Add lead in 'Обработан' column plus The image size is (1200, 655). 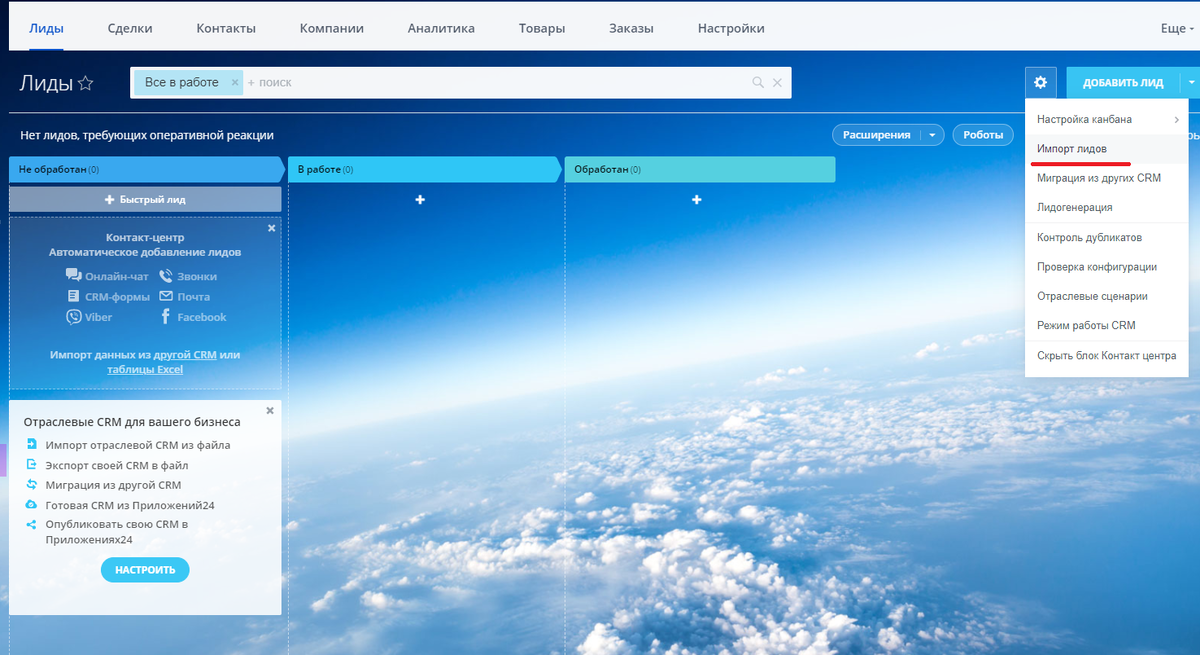(x=697, y=200)
